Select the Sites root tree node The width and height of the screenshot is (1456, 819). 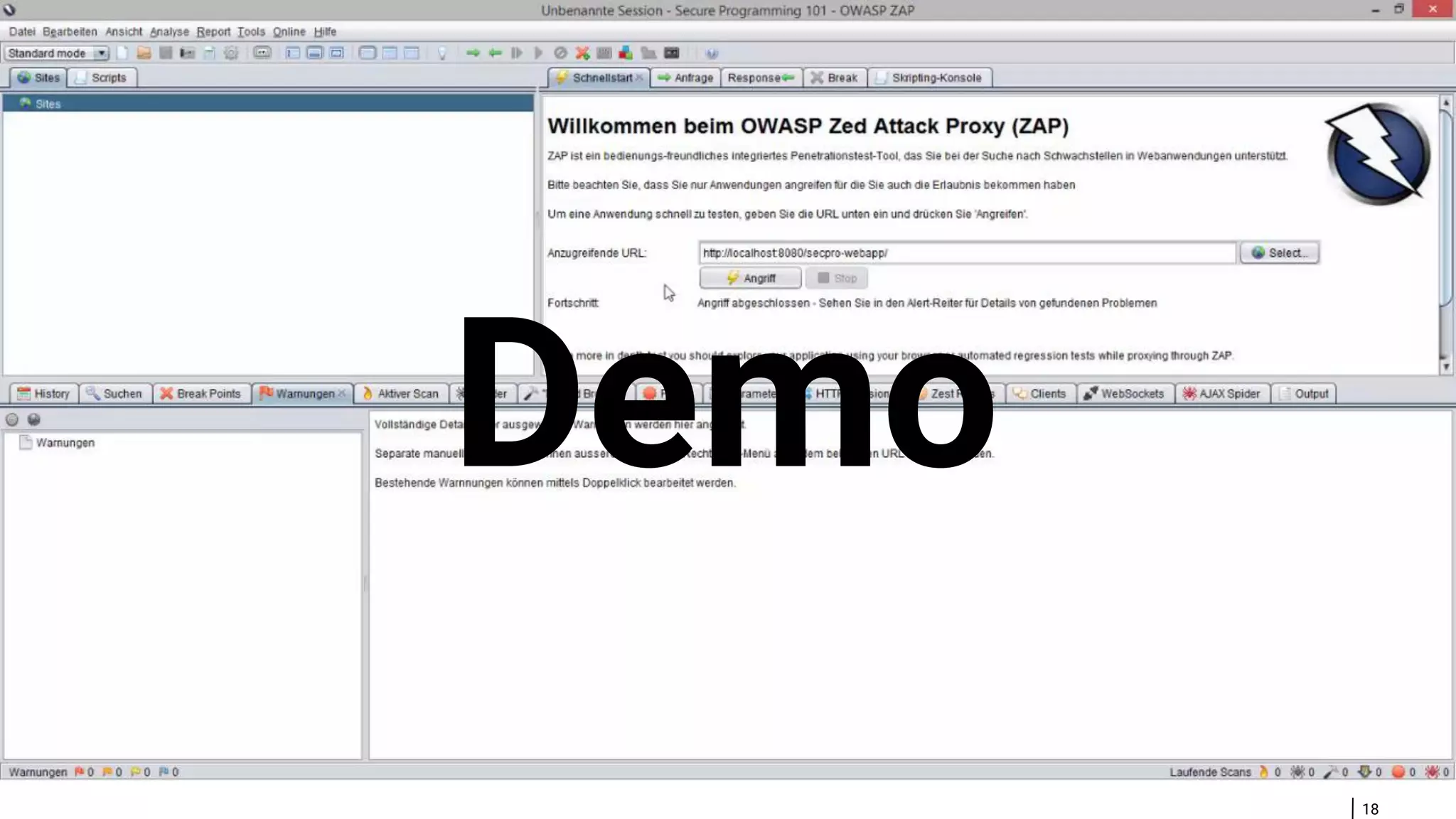pyautogui.click(x=48, y=104)
